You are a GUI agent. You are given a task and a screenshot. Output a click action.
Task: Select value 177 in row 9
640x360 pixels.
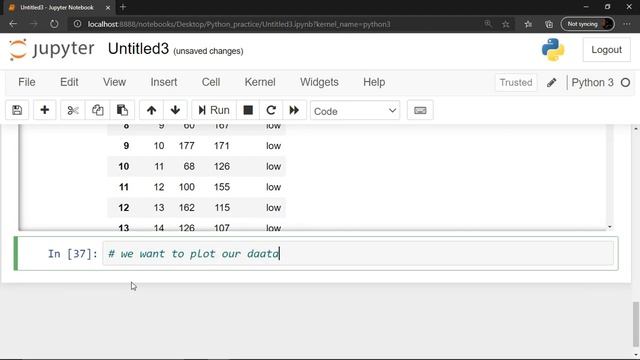point(187,146)
